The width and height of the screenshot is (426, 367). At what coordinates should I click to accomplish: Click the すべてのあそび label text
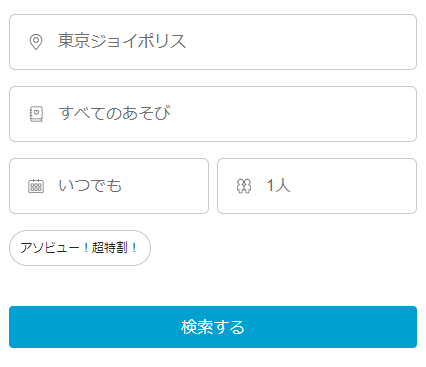coord(115,113)
